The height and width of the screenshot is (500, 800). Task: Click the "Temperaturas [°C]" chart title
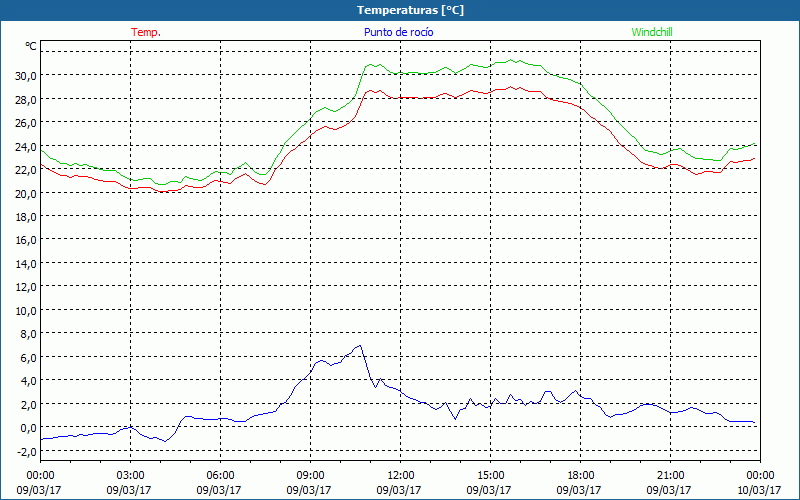(x=410, y=10)
